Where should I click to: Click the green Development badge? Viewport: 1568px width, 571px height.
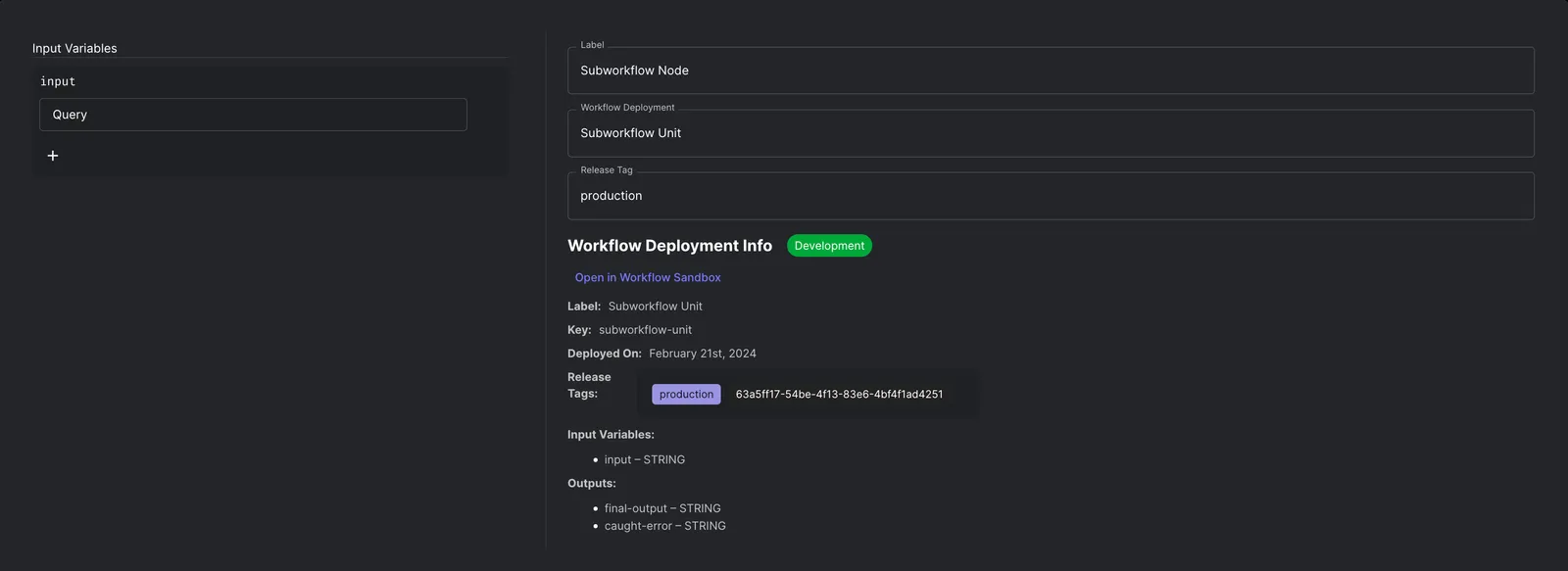click(829, 246)
